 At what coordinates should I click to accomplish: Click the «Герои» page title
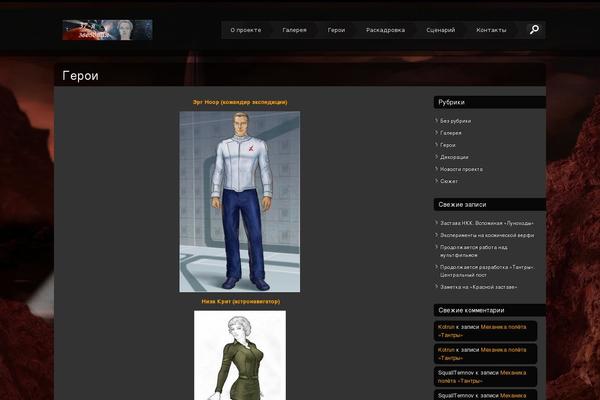(80, 76)
